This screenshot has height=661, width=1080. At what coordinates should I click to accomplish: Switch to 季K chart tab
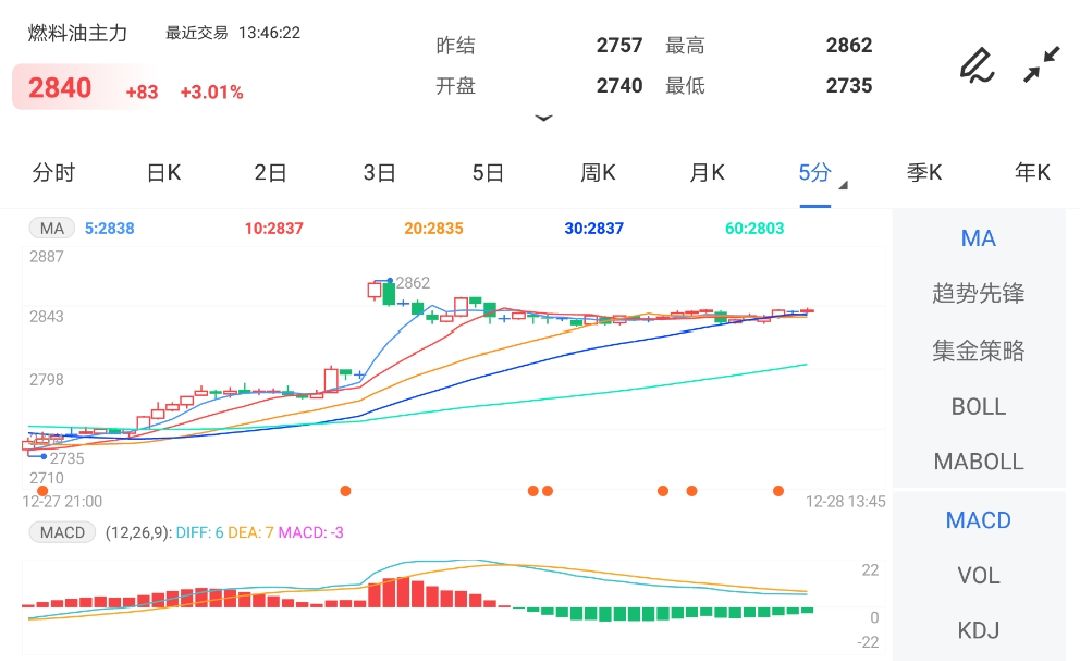click(x=924, y=172)
